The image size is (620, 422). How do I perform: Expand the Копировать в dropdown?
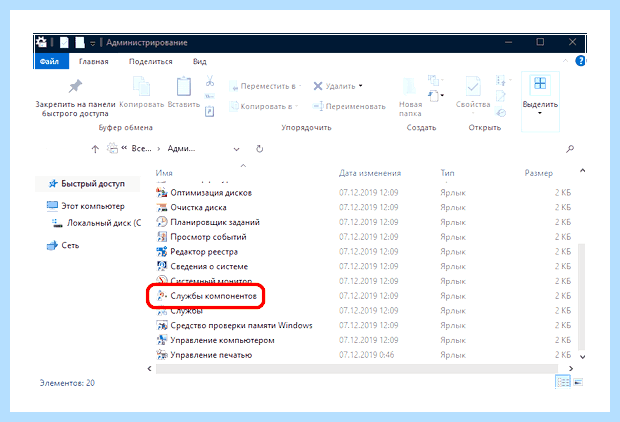pos(297,106)
